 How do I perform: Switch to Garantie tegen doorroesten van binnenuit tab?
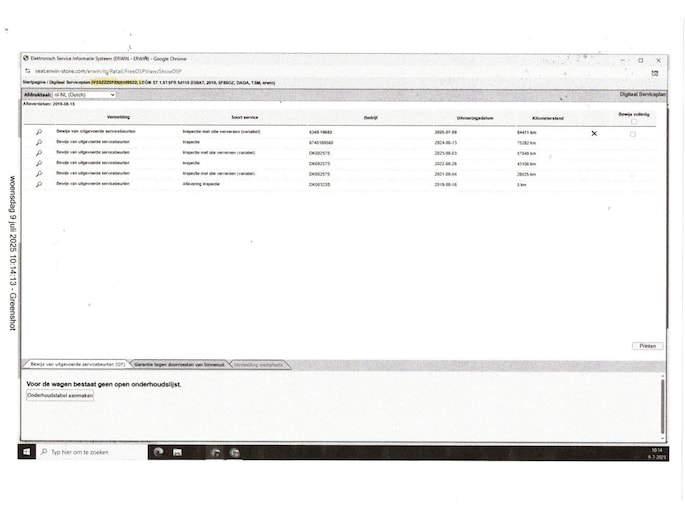(x=181, y=365)
